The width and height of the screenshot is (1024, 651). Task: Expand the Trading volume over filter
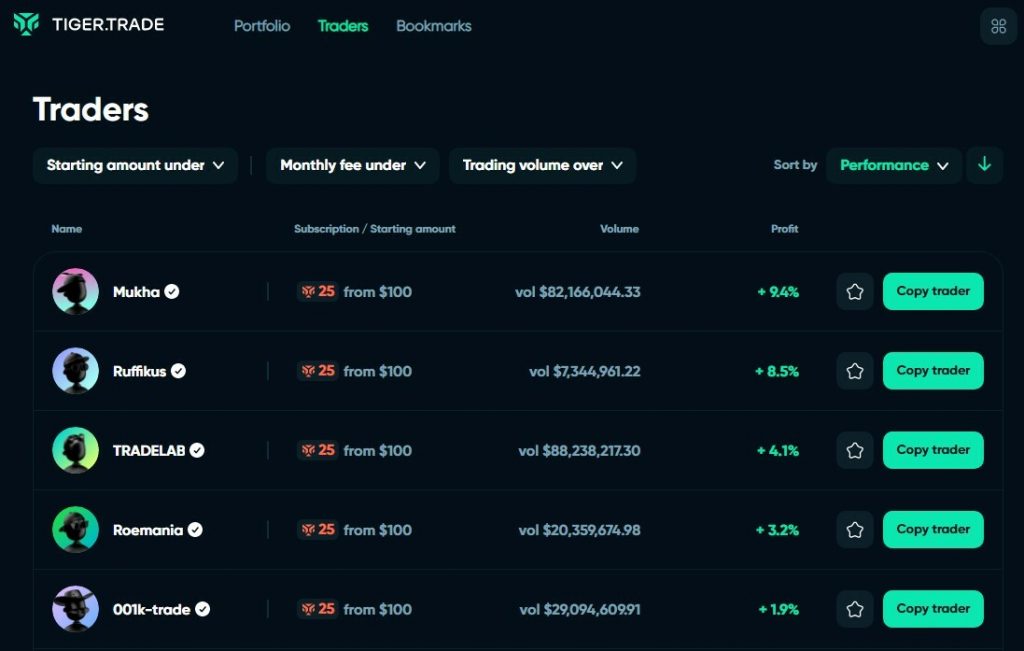542,166
